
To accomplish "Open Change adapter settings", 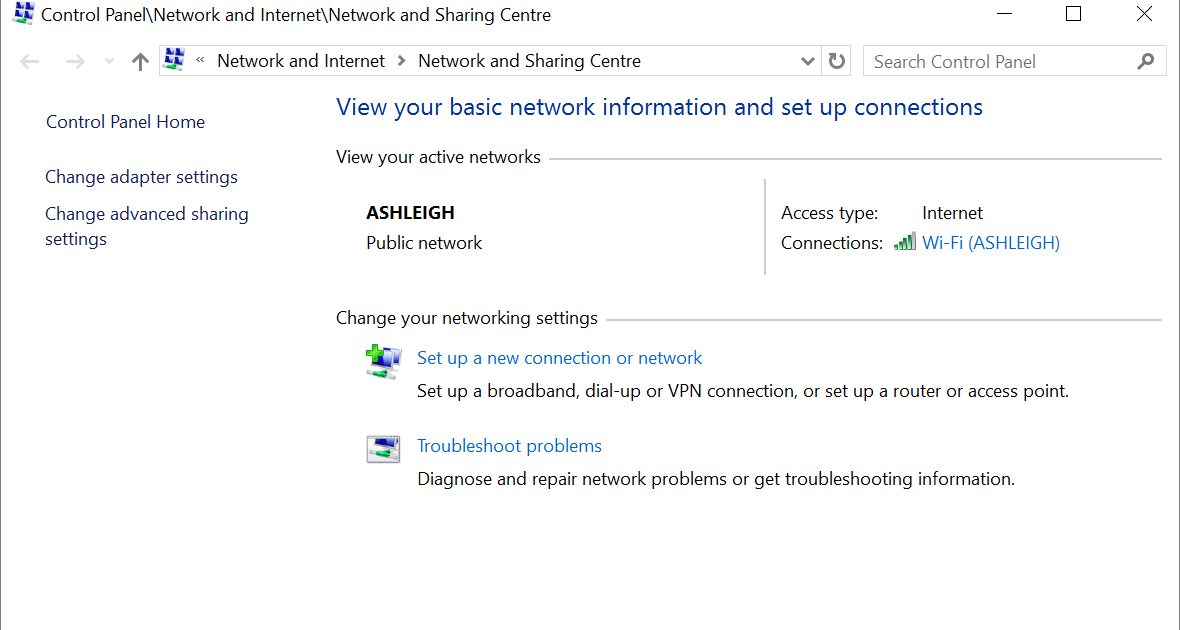I will tap(141, 177).
